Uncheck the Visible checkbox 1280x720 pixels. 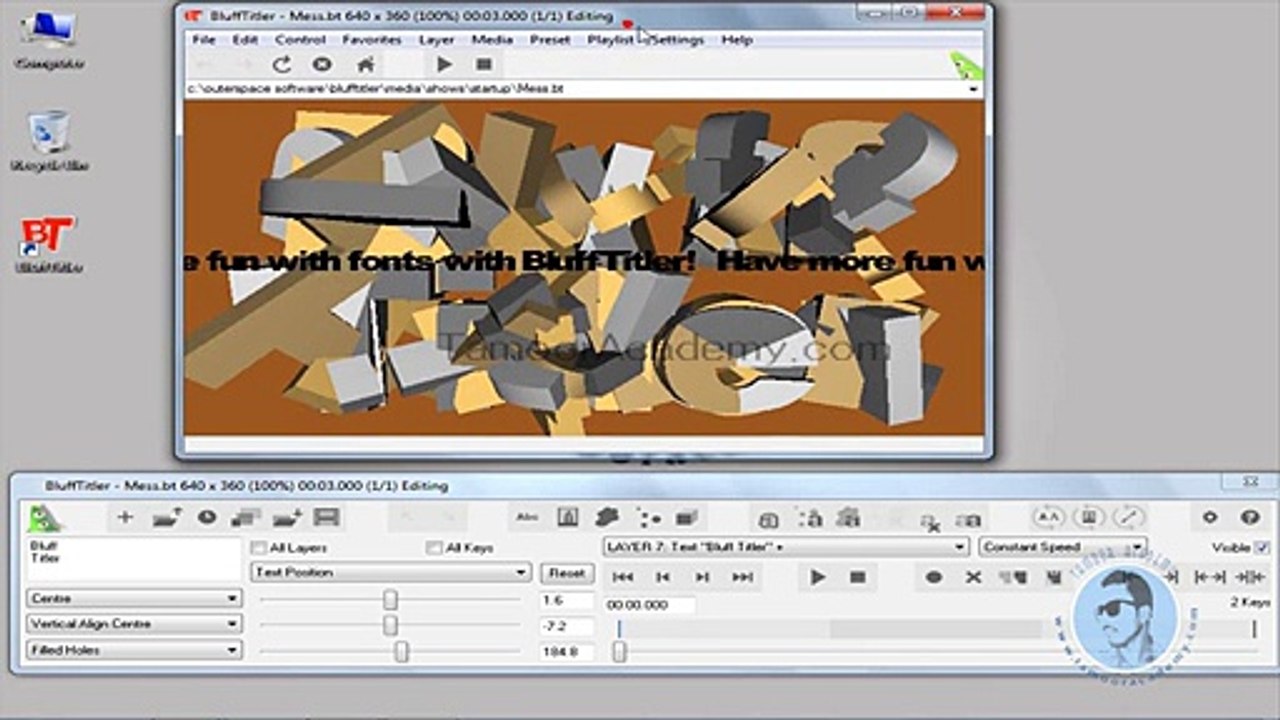point(1262,548)
